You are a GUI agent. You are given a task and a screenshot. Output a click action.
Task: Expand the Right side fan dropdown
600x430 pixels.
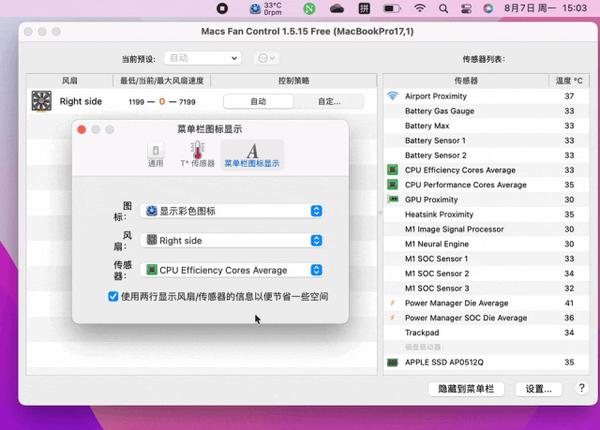click(x=232, y=240)
